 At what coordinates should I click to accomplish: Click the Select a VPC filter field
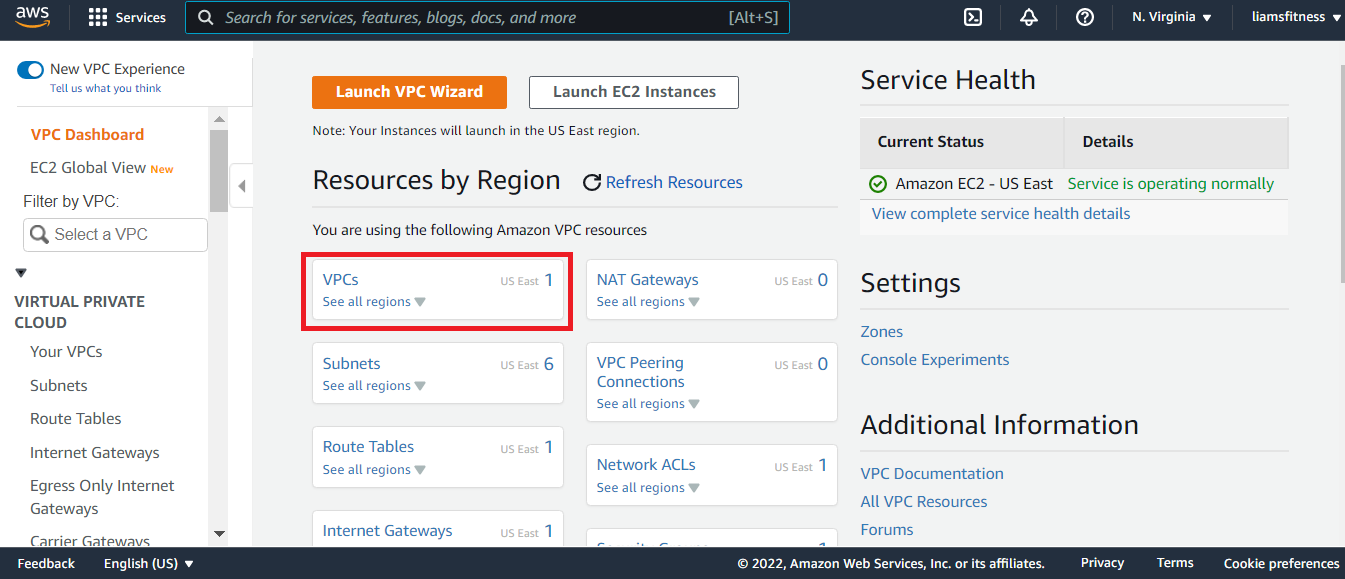115,235
